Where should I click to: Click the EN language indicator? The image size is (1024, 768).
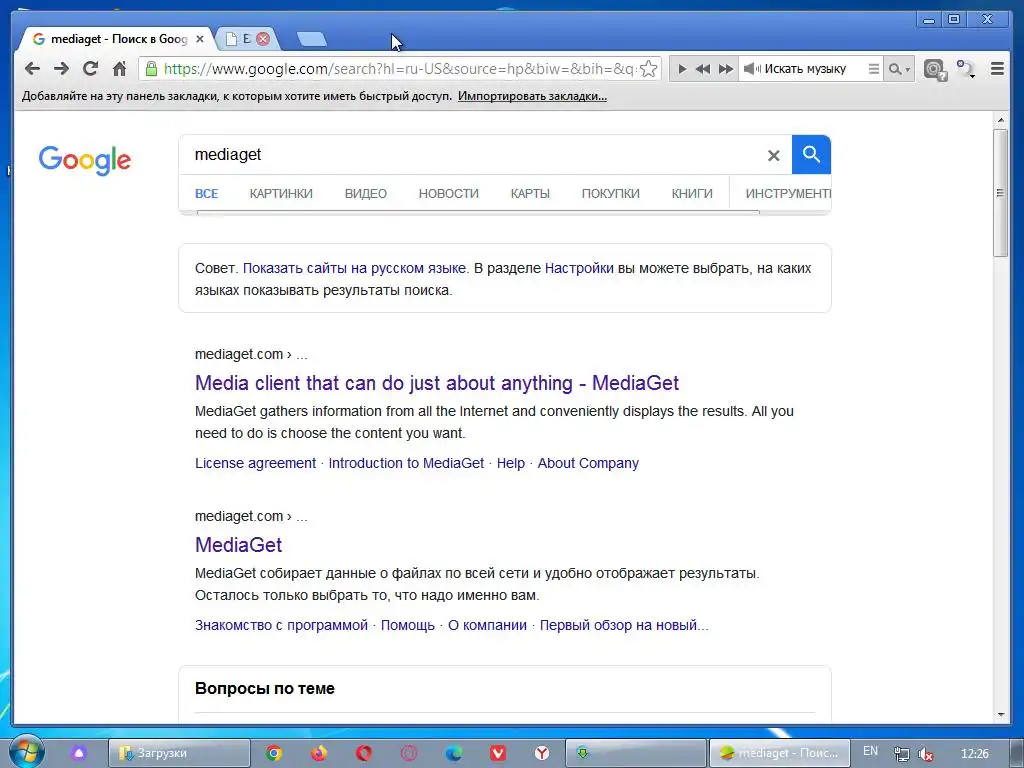click(870, 751)
